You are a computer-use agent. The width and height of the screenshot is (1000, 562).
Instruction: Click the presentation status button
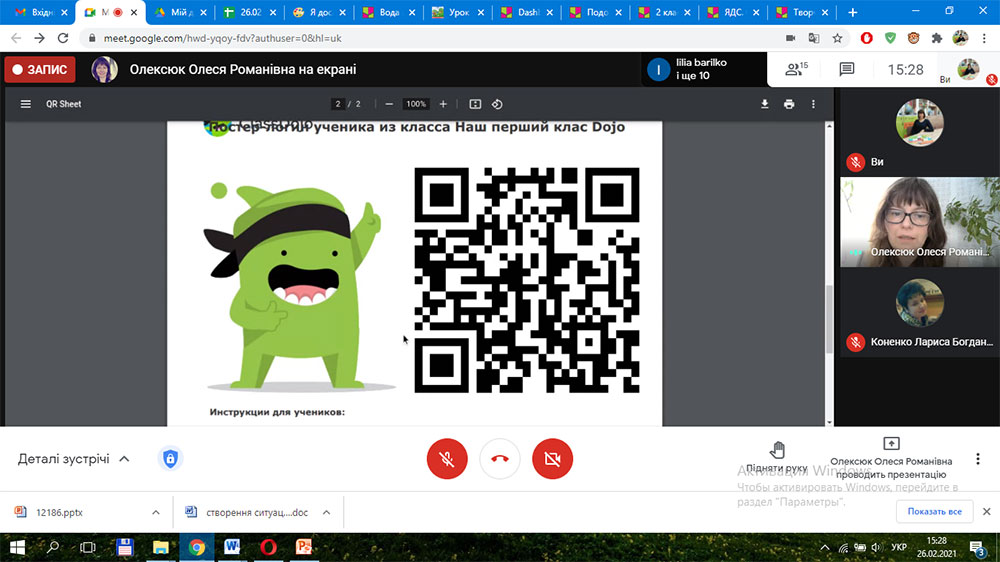point(891,458)
